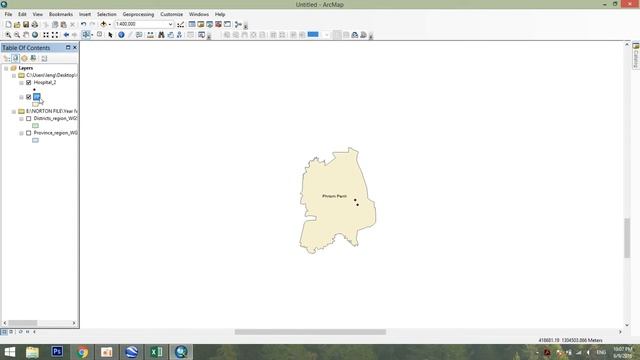The image size is (640, 360).
Task: Refresh the map display
Action: coord(20,332)
